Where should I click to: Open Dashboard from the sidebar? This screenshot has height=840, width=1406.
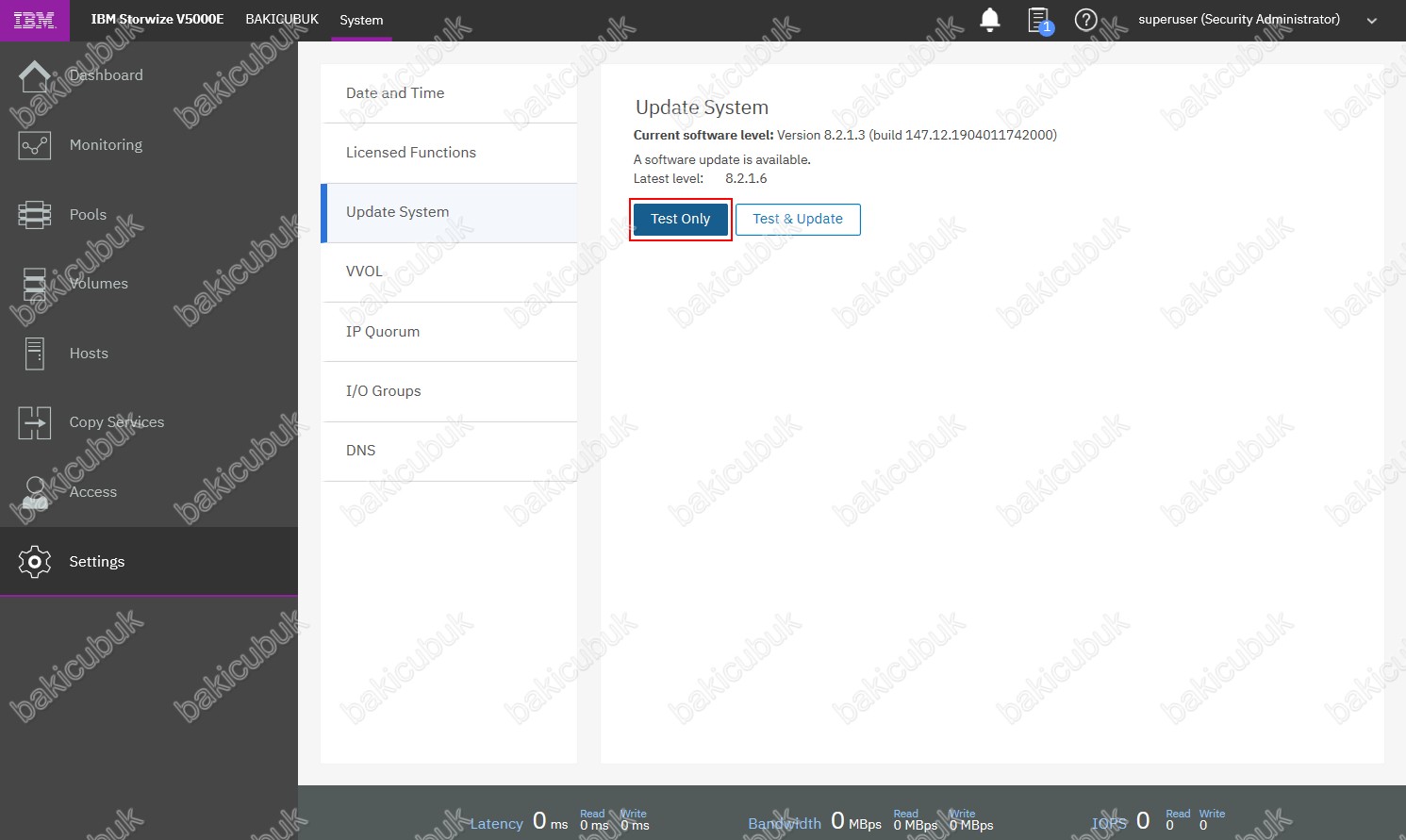point(107,75)
